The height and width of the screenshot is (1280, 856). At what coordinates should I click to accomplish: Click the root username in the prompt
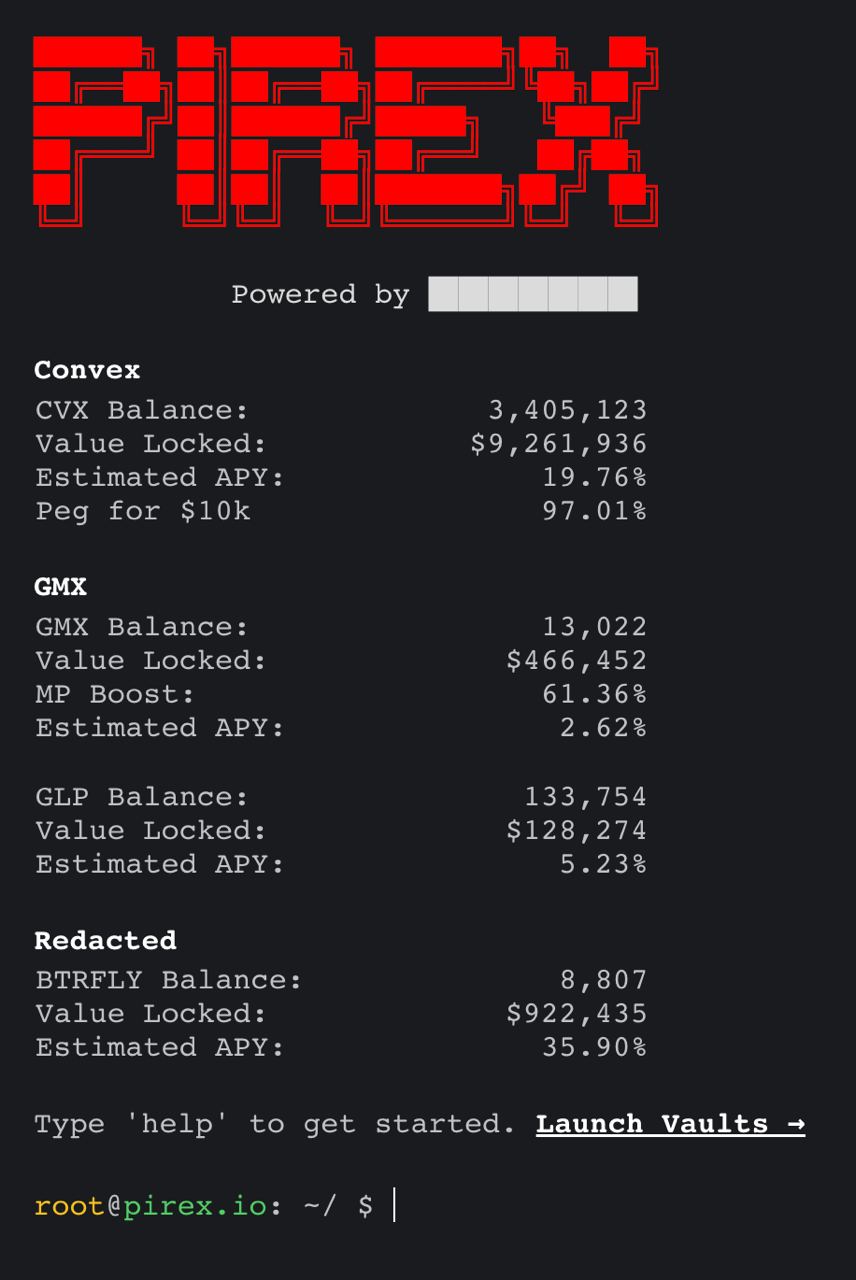tap(69, 1206)
